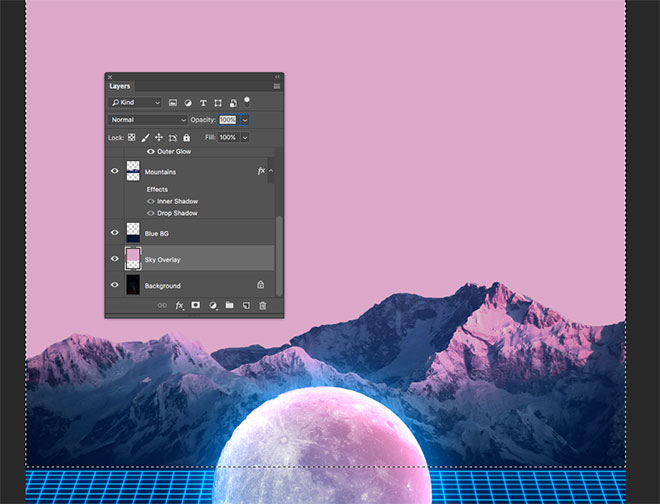Select the Sky Overlay layer
Viewport: 660px width, 504px height.
tap(190, 258)
